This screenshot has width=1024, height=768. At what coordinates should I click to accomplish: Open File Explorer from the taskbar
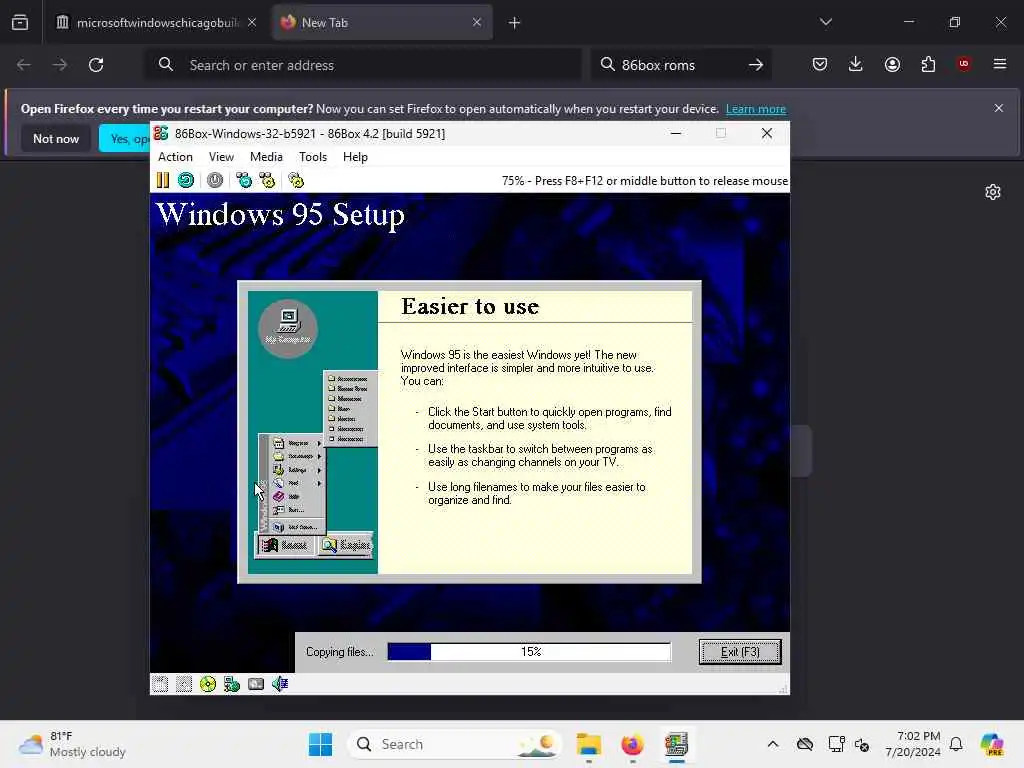coord(588,744)
